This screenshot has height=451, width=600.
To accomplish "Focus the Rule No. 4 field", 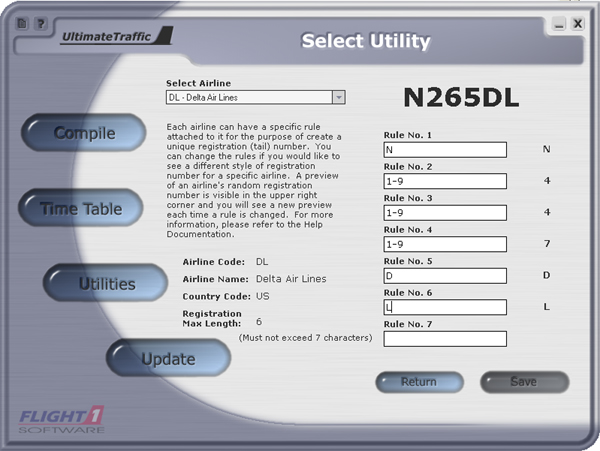I will [x=445, y=244].
